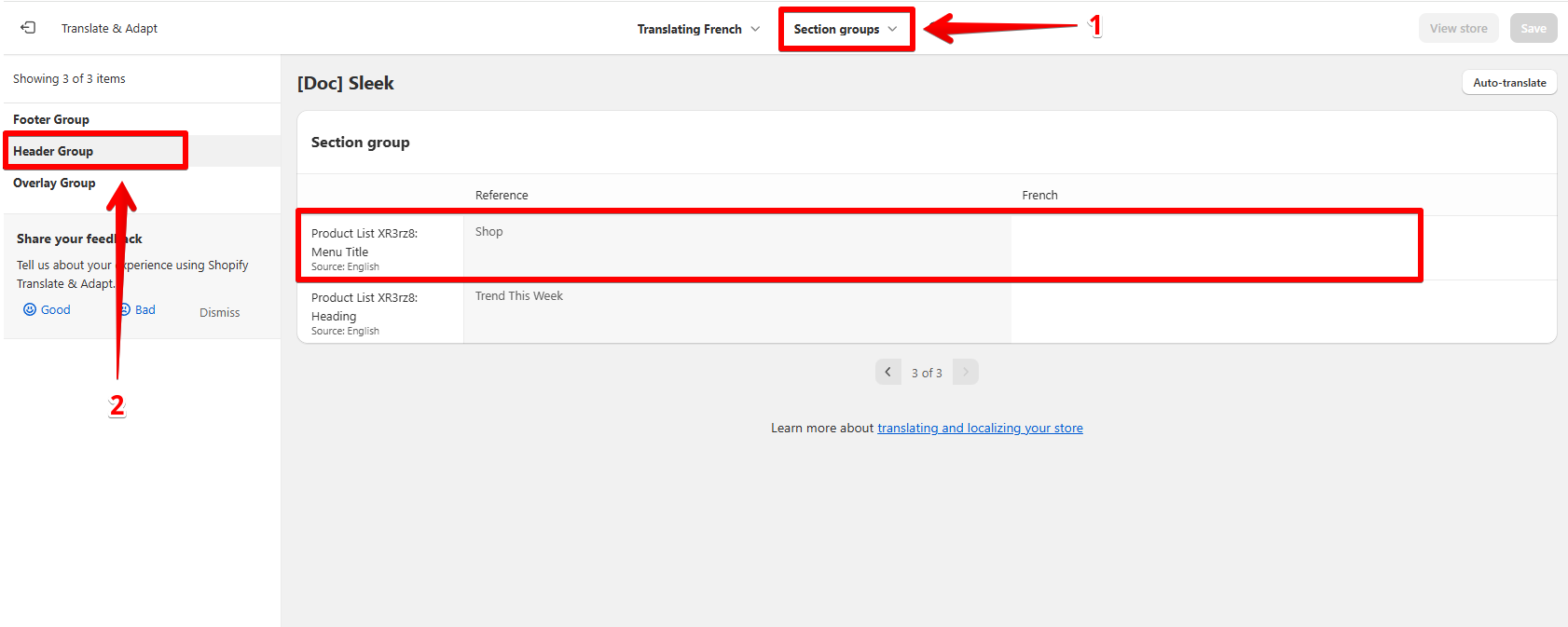The width and height of the screenshot is (1568, 627).
Task: Click the Translate & Adapt app title
Action: point(109,28)
